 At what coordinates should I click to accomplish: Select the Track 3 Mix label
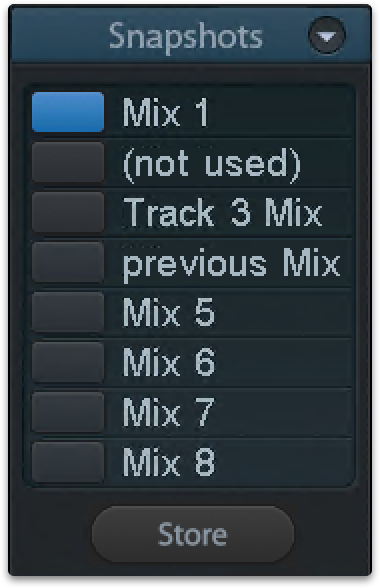(x=222, y=212)
